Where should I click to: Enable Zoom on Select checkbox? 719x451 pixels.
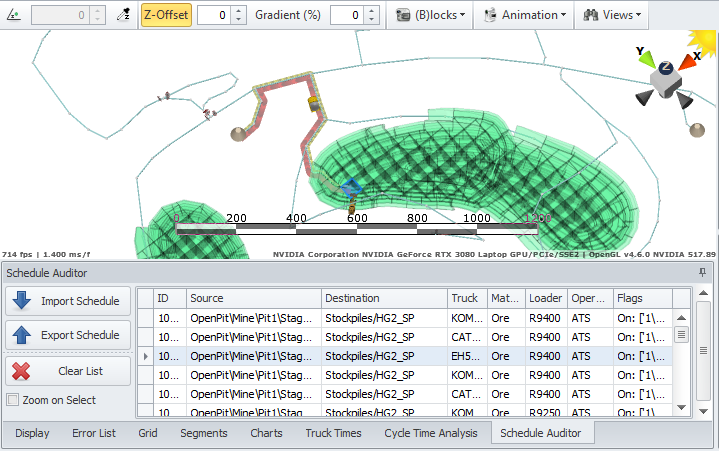click(x=13, y=400)
